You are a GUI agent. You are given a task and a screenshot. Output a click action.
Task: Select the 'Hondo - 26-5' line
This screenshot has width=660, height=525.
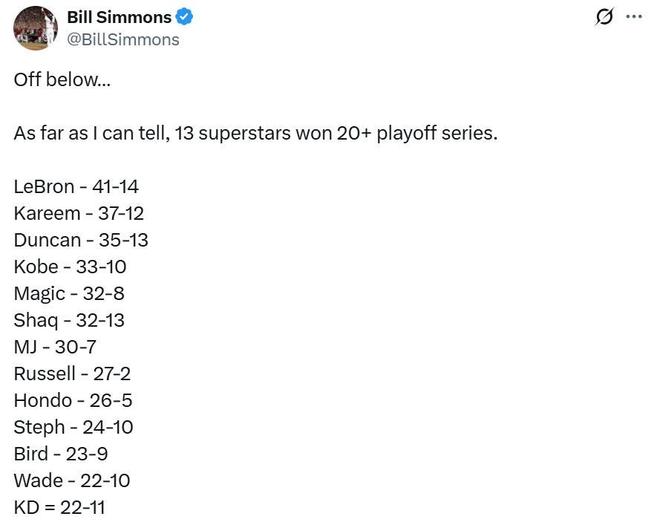coord(73,400)
